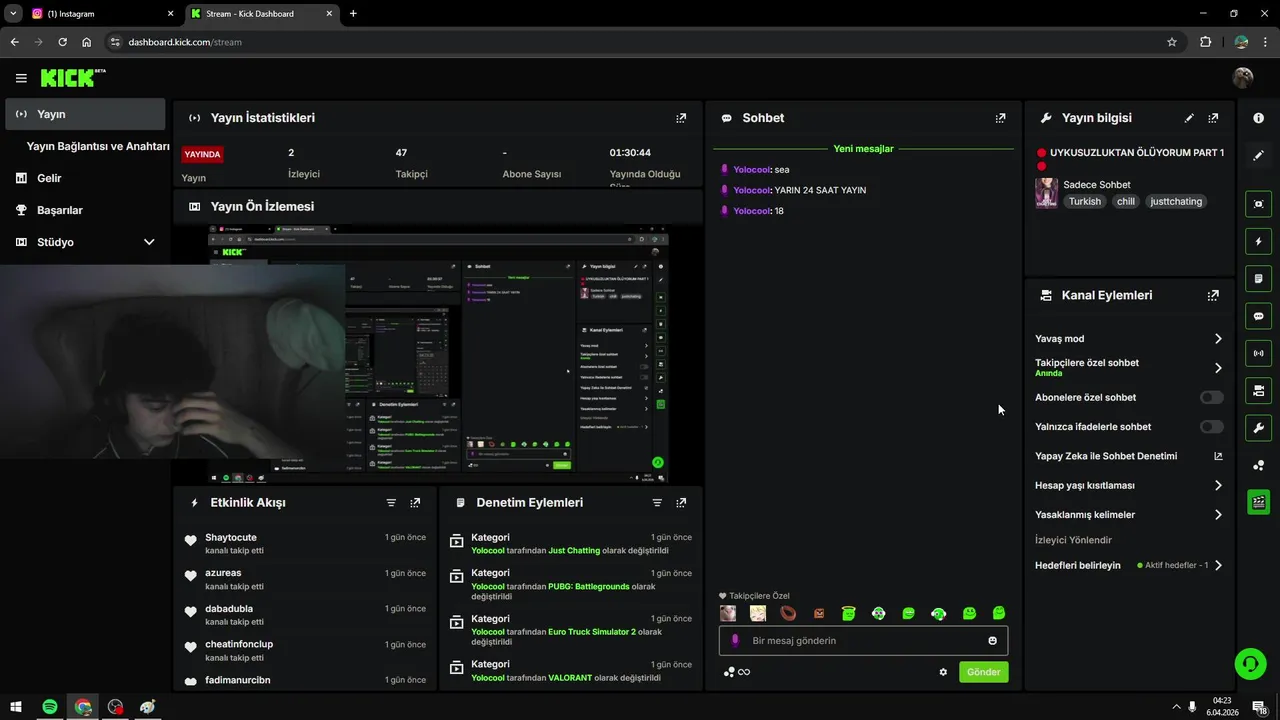The height and width of the screenshot is (720, 1280).
Task: Click the Turkish tag chip
Action: tap(1084, 201)
